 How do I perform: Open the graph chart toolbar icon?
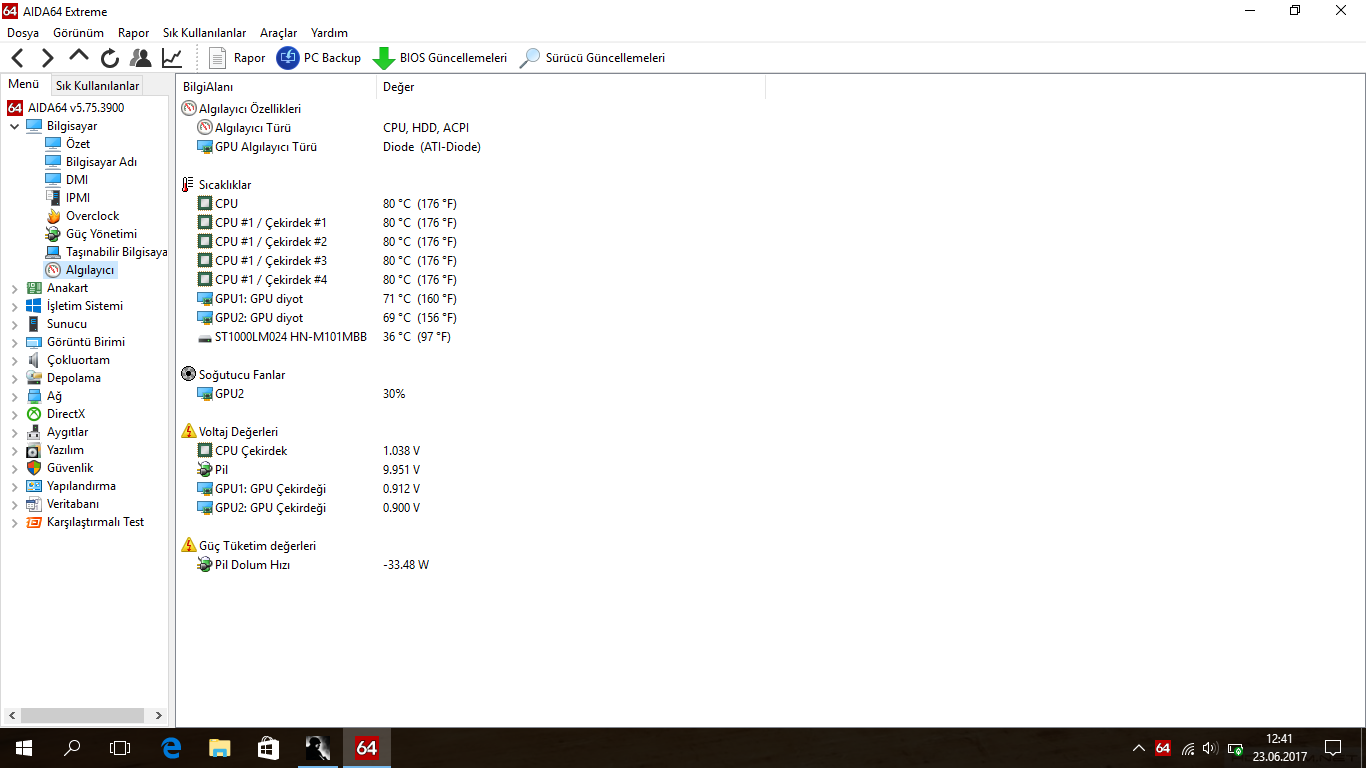[x=172, y=58]
